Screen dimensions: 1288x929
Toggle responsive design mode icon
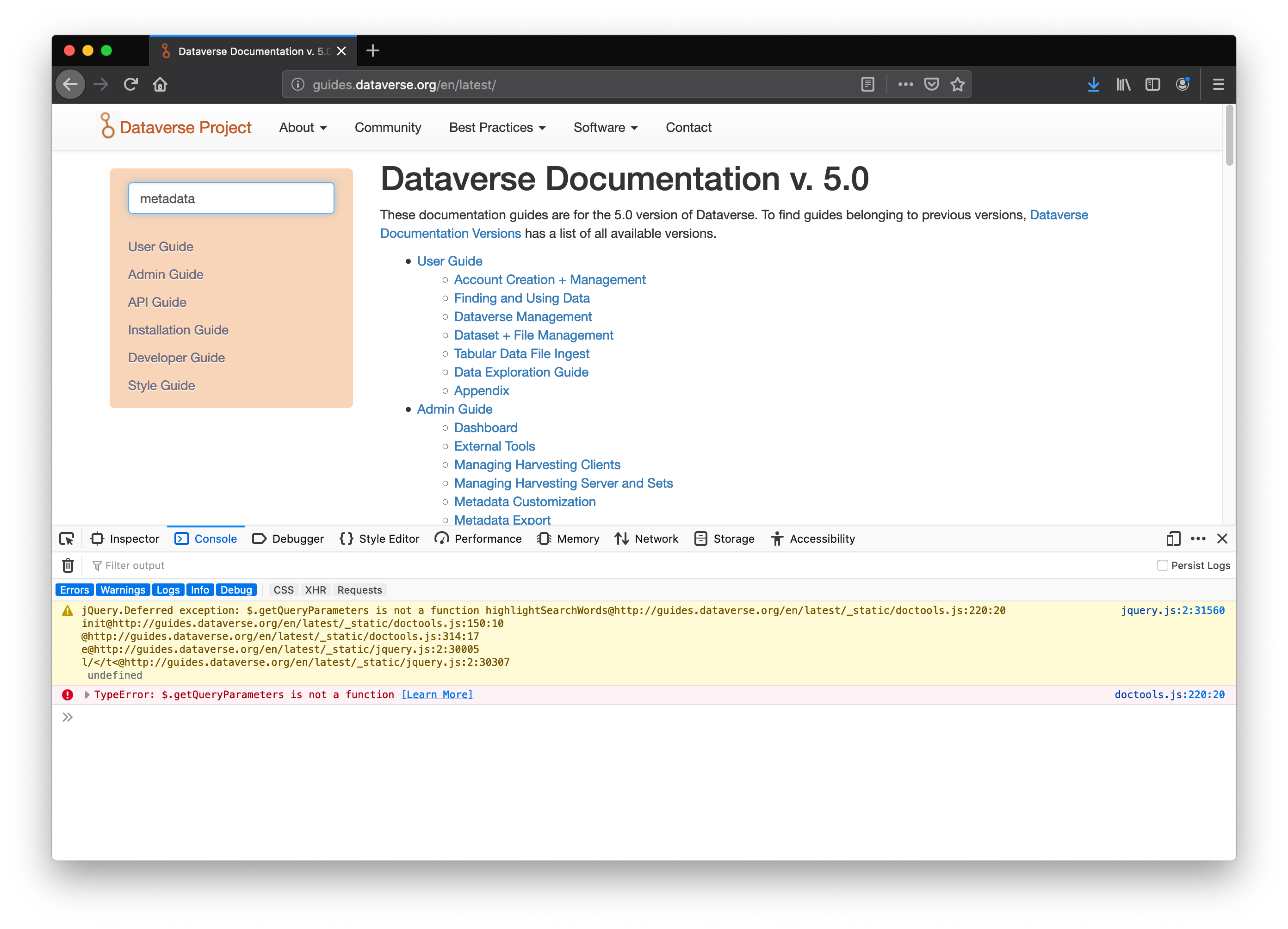pos(1173,539)
